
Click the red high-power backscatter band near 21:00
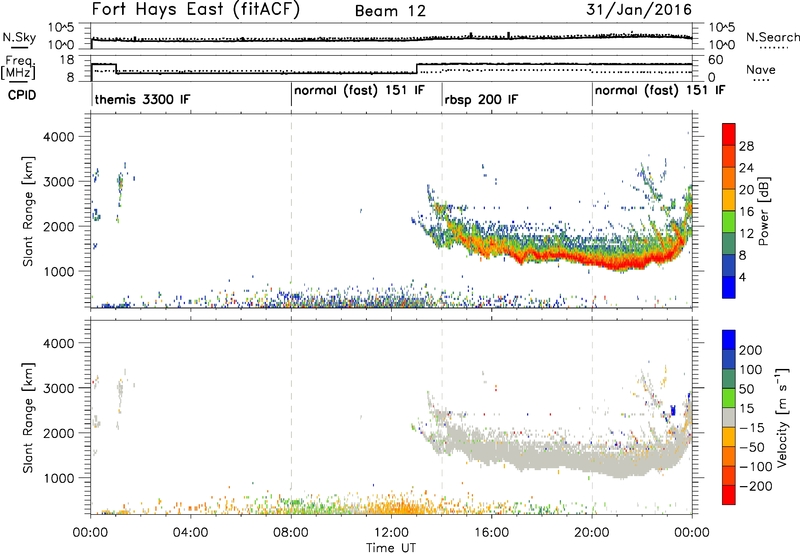pyautogui.click(x=618, y=263)
